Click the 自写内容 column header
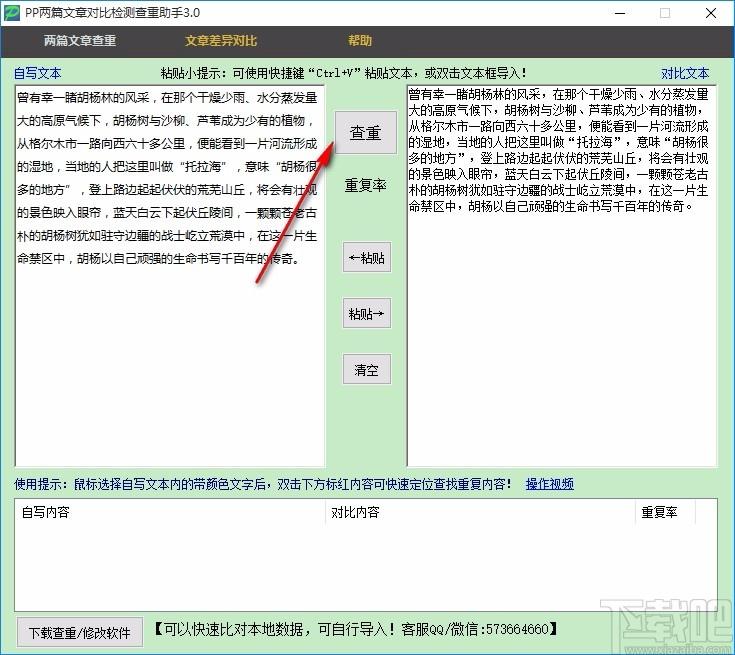This screenshot has height=655, width=735. [x=170, y=512]
